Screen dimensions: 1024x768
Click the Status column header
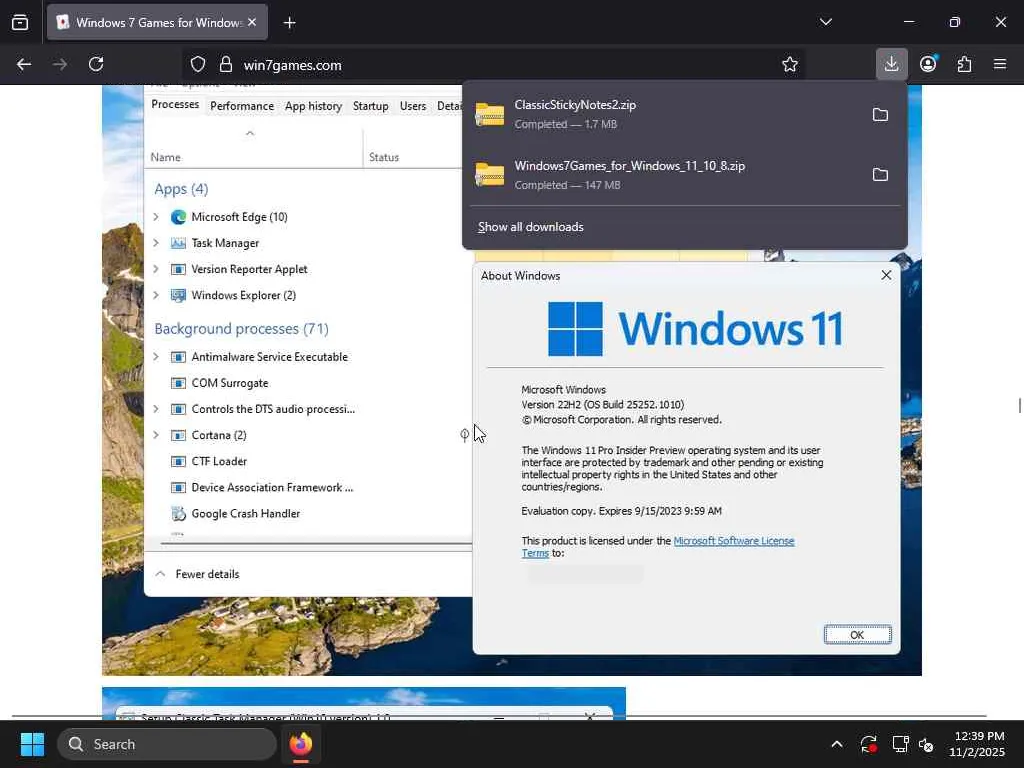point(384,157)
